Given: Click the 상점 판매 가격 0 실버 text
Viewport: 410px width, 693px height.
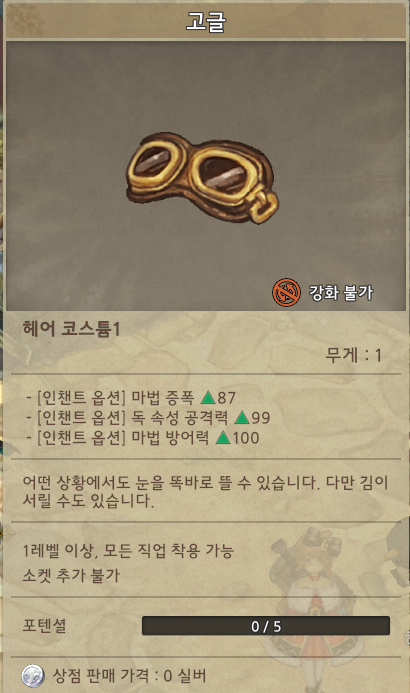Looking at the screenshot, I should pyautogui.click(x=129, y=676).
